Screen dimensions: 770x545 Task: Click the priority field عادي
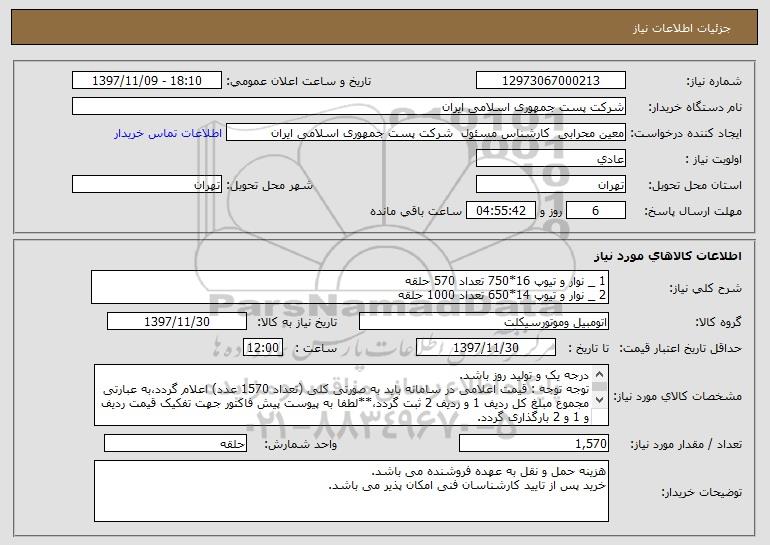[550, 159]
